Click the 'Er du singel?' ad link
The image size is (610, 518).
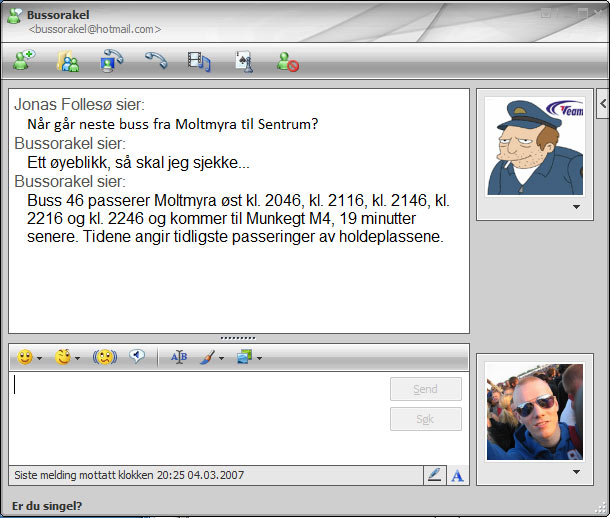[x=47, y=506]
